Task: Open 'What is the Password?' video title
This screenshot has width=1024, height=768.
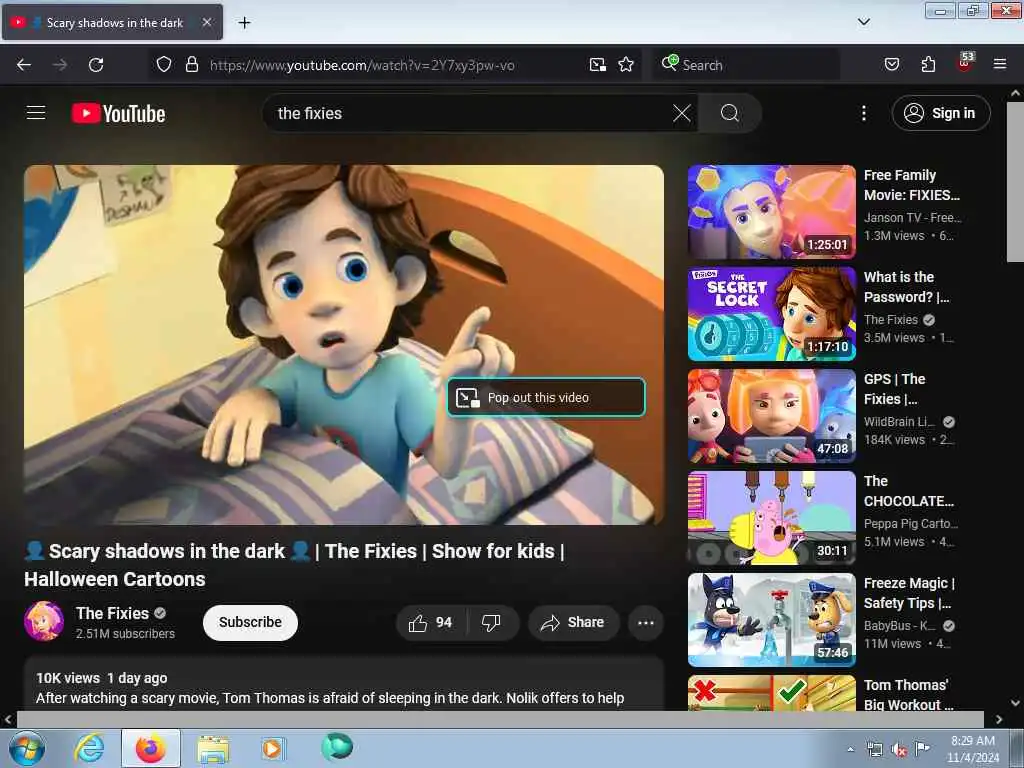Action: pyautogui.click(x=906, y=287)
